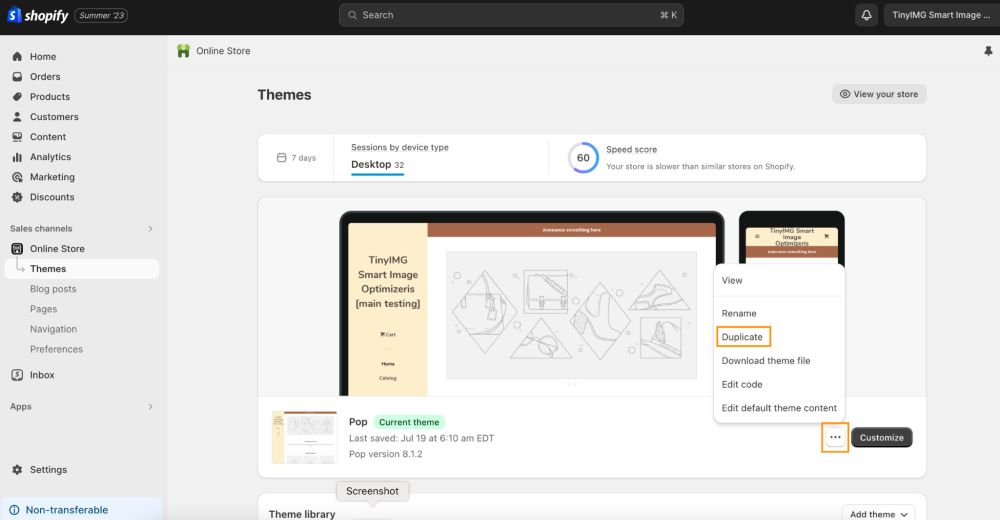
Task: Open the notifications bell
Action: coord(866,15)
